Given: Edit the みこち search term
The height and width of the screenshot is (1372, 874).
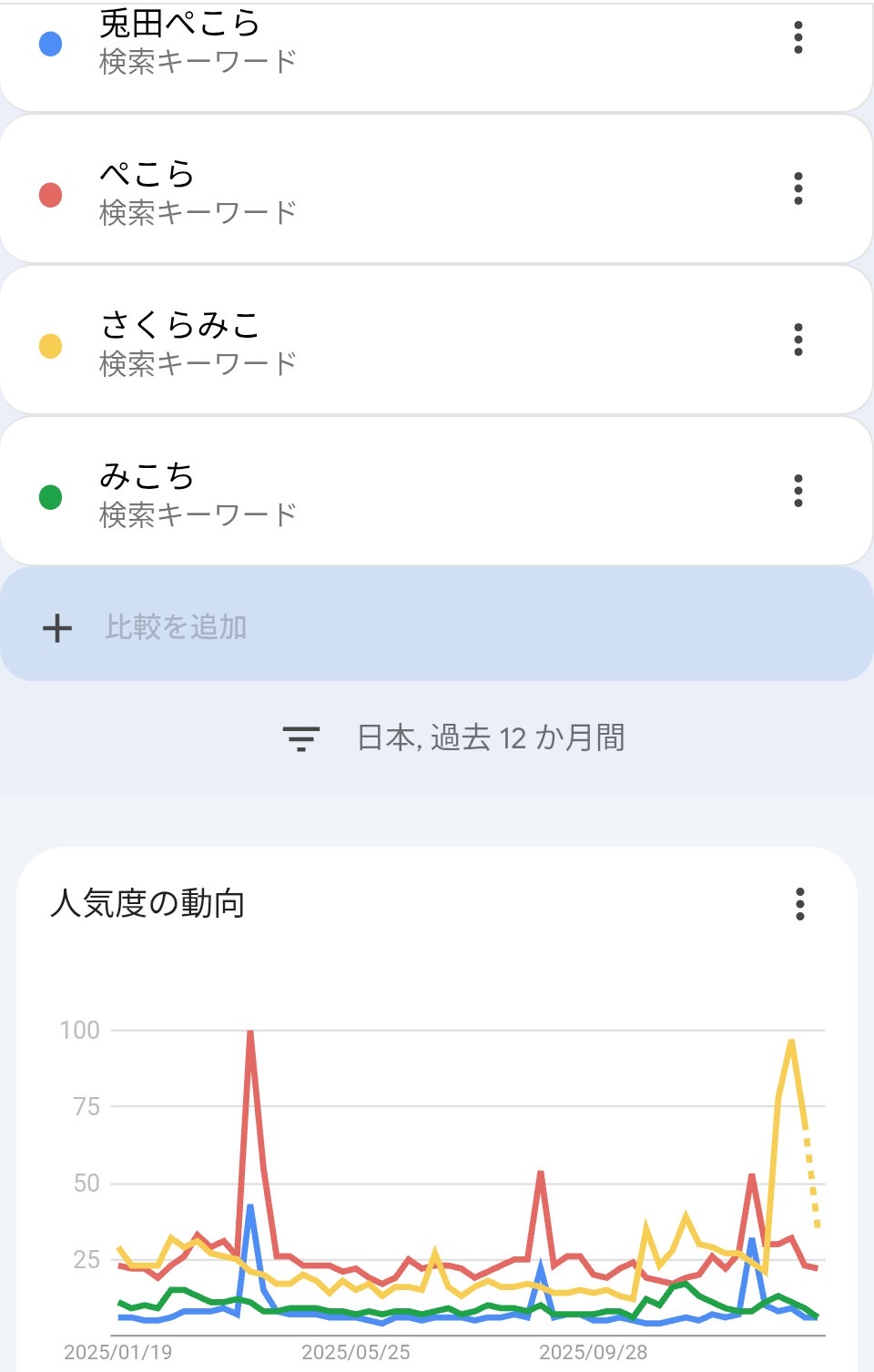Looking at the screenshot, I should [147, 475].
